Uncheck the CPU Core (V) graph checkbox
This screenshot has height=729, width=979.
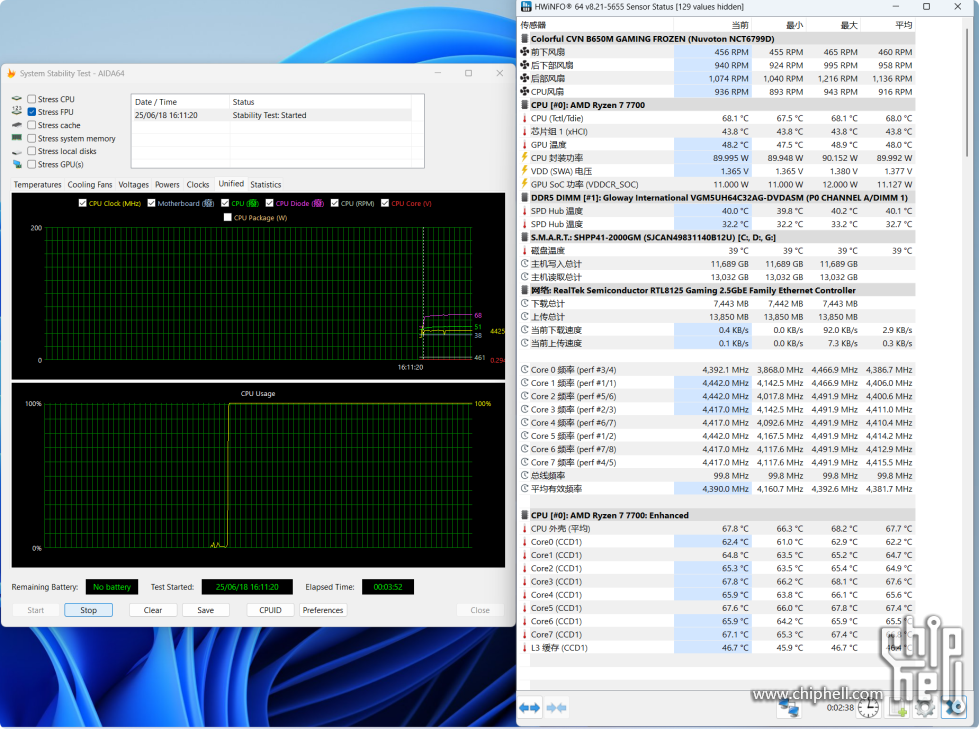[385, 203]
